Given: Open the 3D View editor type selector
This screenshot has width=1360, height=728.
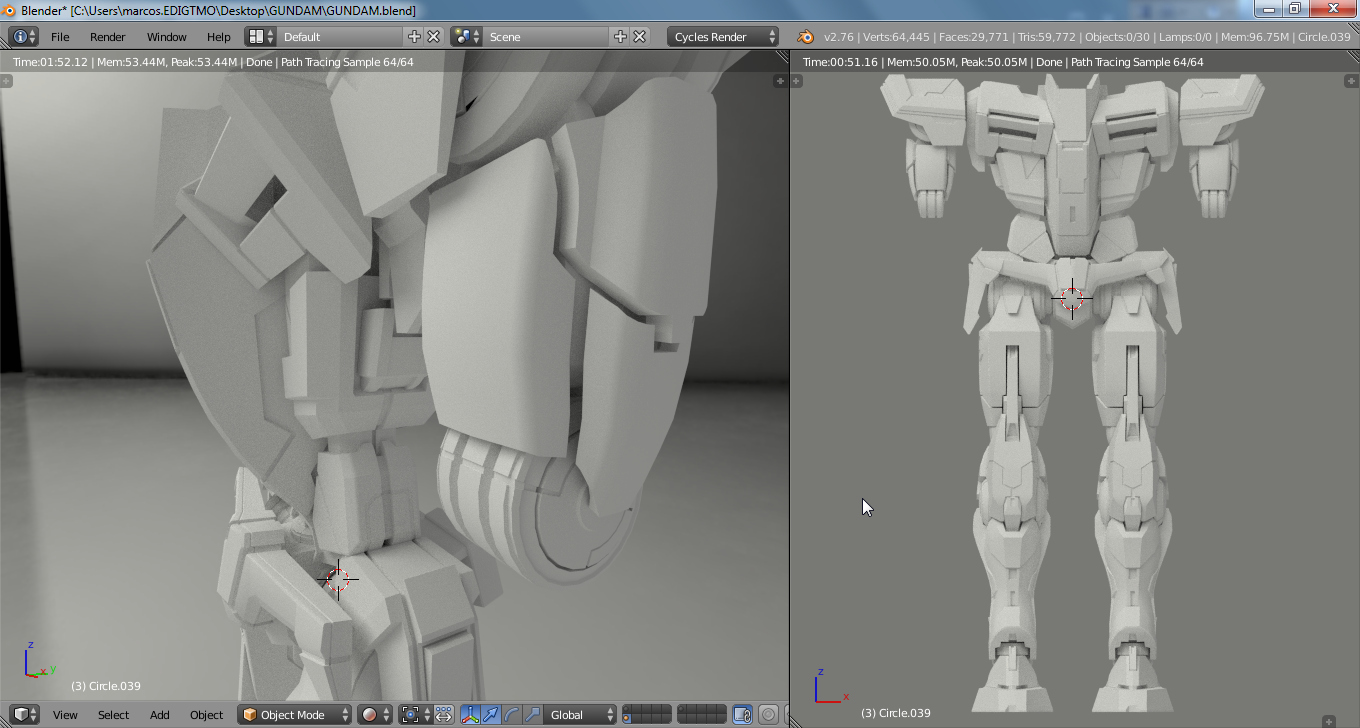Looking at the screenshot, I should (x=25, y=715).
